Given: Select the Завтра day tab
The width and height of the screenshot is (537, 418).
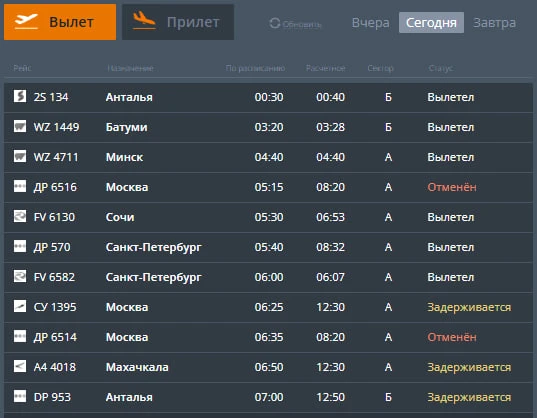Looking at the screenshot, I should 494,23.
